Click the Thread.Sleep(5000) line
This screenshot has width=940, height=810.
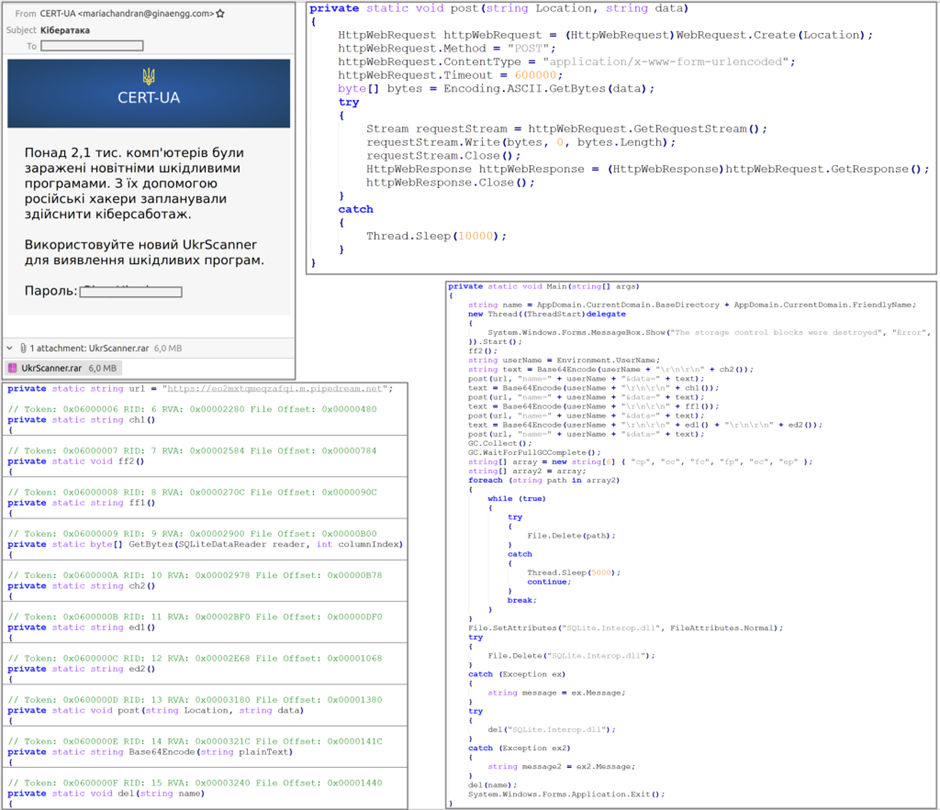[574, 573]
